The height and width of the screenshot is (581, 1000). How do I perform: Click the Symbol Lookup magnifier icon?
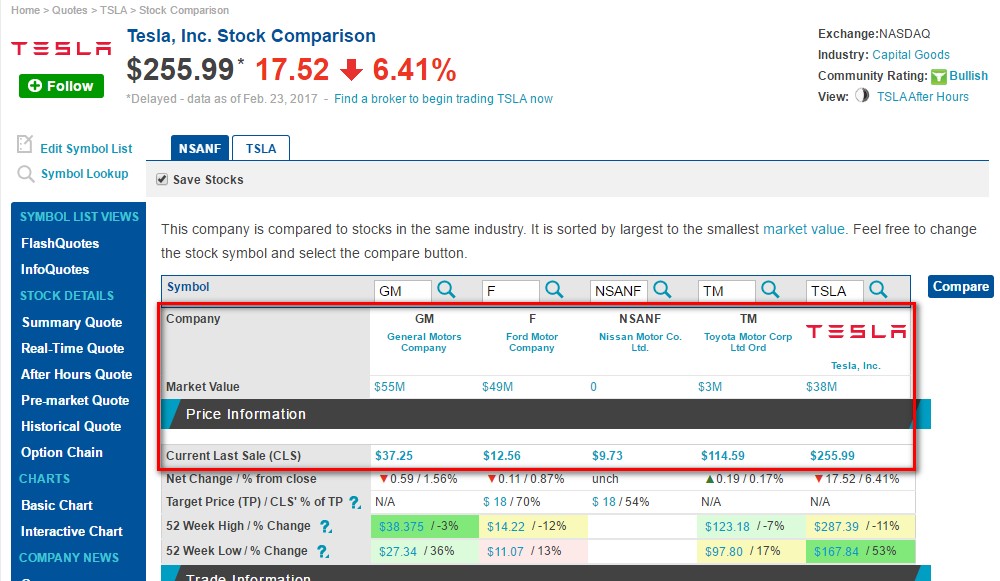(x=26, y=173)
